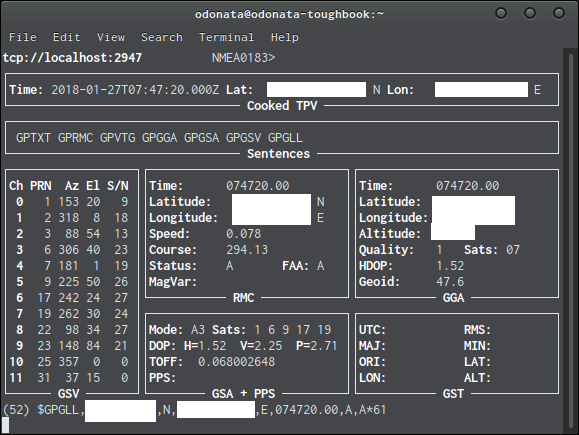This screenshot has width=579, height=435.
Task: Click the MagVar label
Action: (x=173, y=282)
